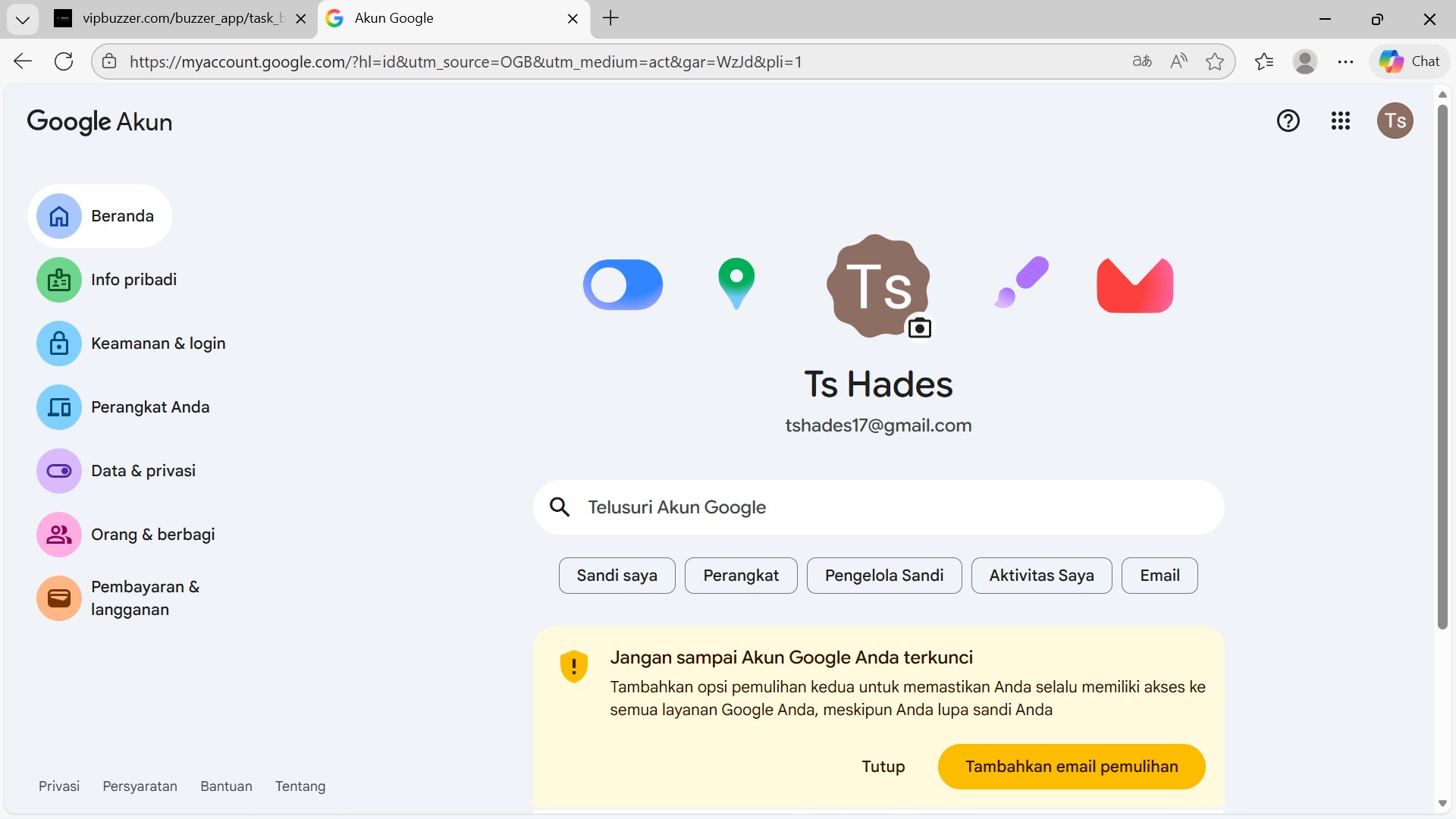The width and height of the screenshot is (1456, 819).
Task: Click Tambahkan email pemulihan button
Action: tap(1071, 767)
